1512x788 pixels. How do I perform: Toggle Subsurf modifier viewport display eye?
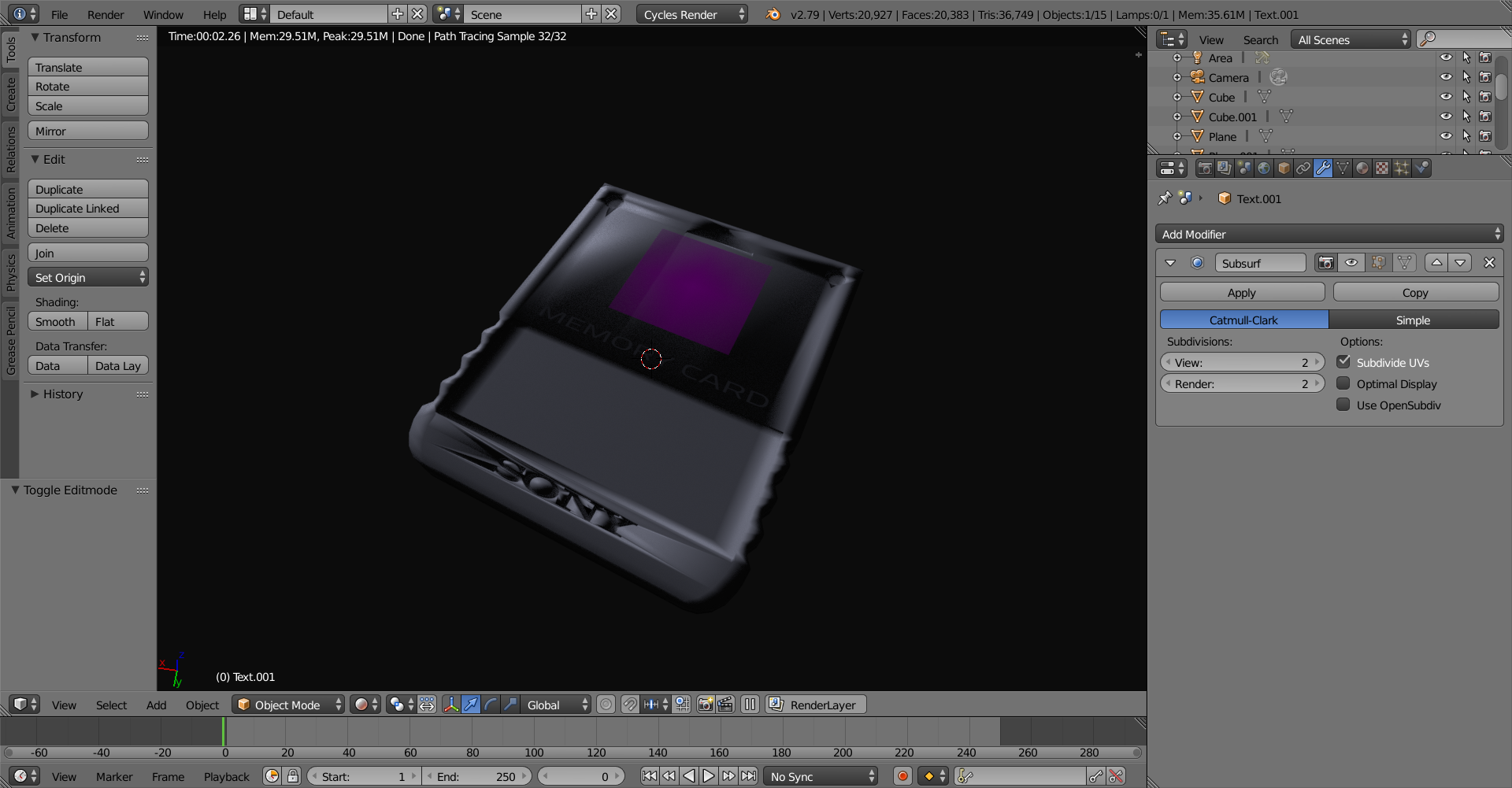point(1351,263)
